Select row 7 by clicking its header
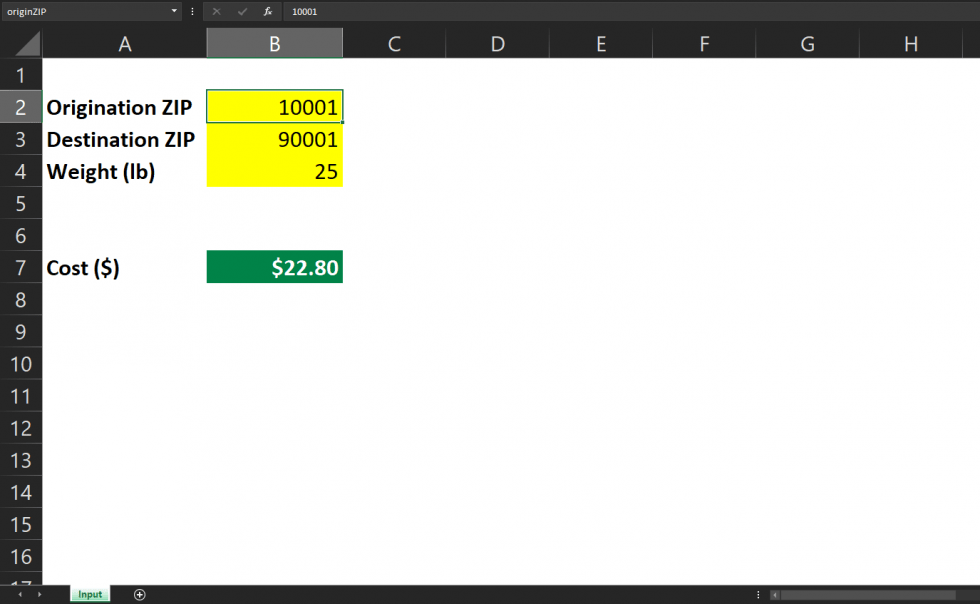980x604 pixels. [21, 267]
